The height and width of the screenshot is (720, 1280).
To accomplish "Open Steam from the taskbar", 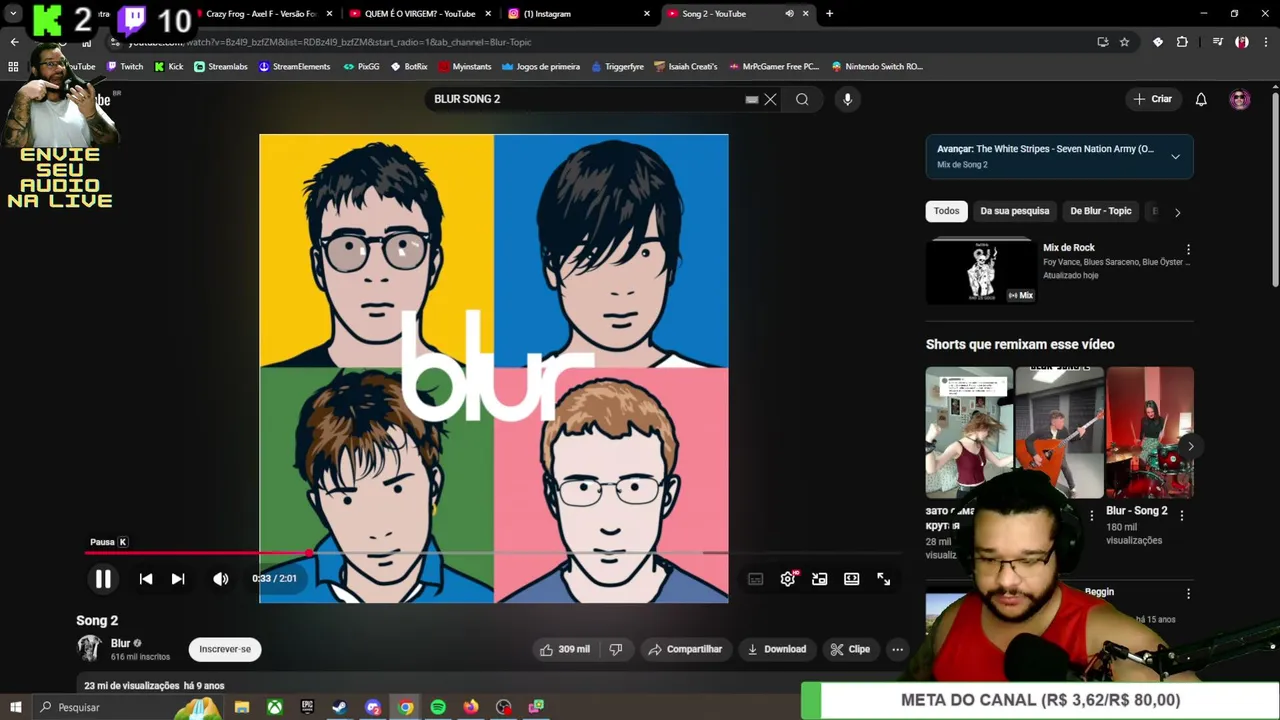I will click(x=339, y=707).
